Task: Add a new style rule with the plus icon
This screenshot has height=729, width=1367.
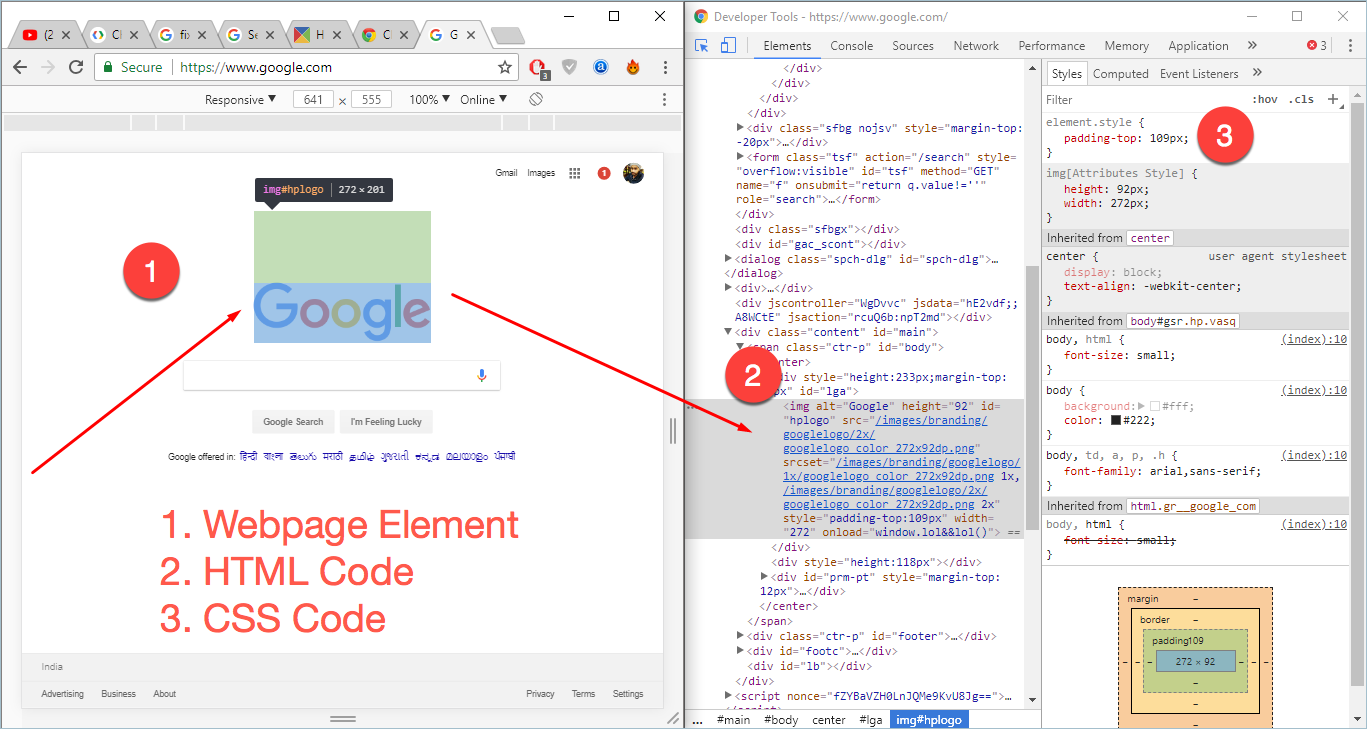Action: click(1332, 99)
